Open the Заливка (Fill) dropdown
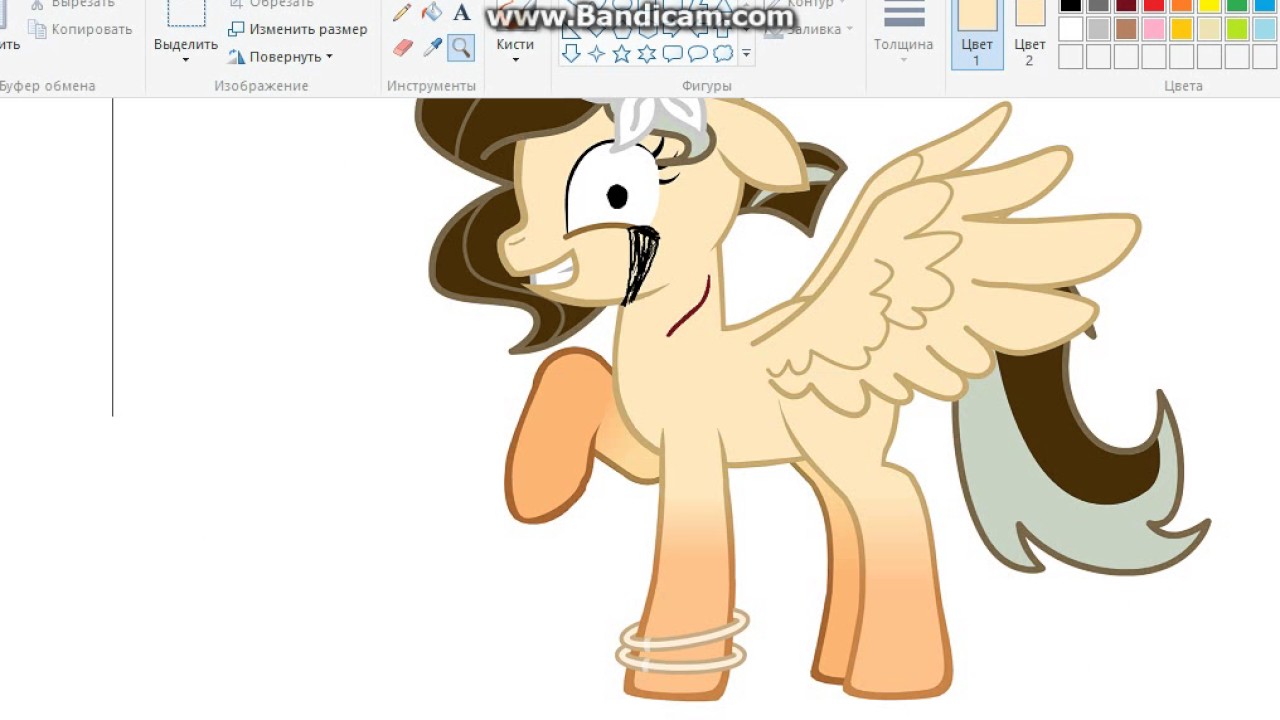The width and height of the screenshot is (1280, 720). click(810, 29)
